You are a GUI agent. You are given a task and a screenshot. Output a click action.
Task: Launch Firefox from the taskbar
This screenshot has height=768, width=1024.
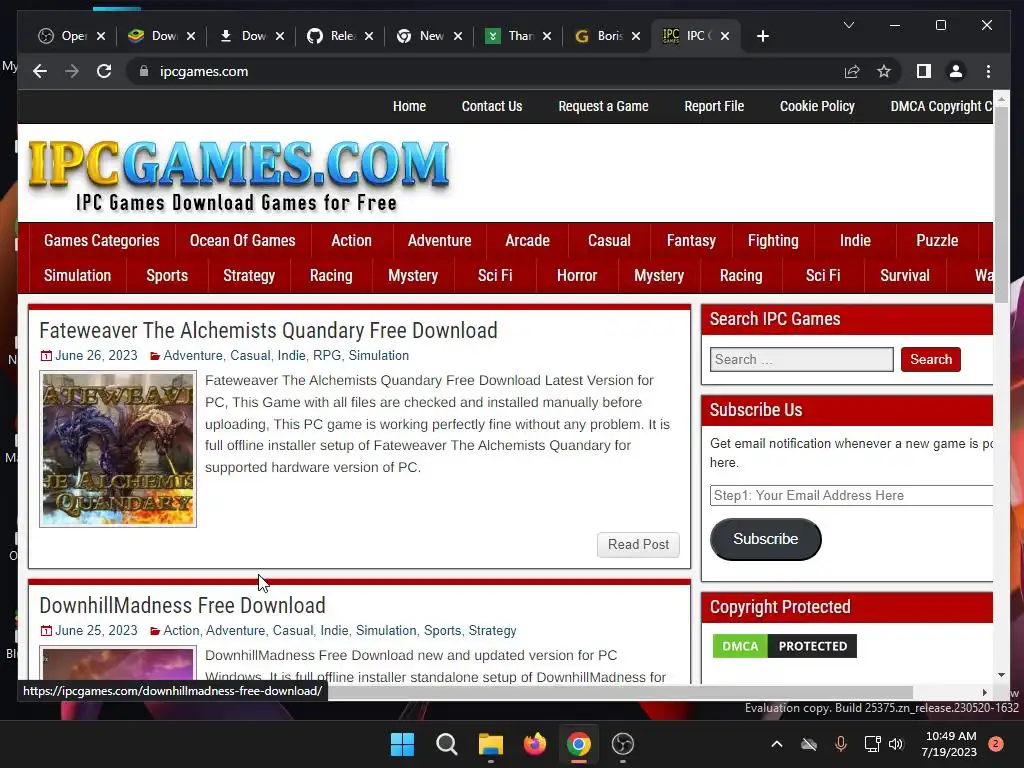[x=535, y=744]
